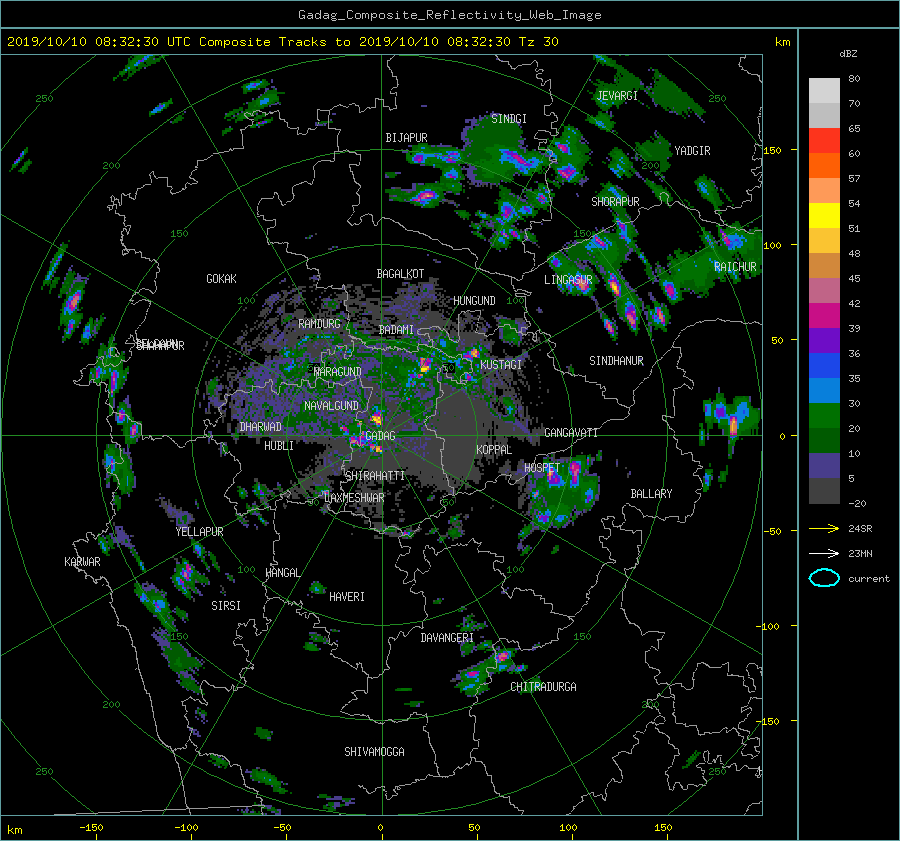Viewport: 900px width, 841px height.
Task: Click the 42 value in dBZ legend
Action: pyautogui.click(x=854, y=304)
